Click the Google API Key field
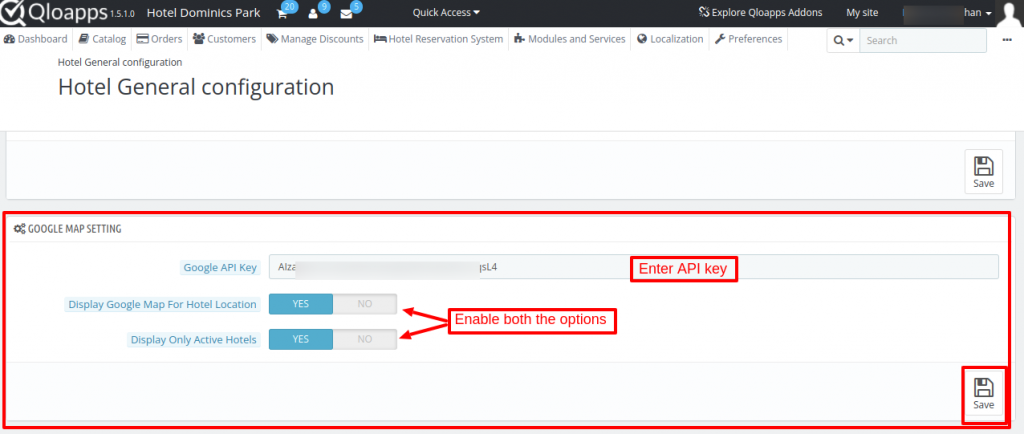1024x434 pixels. [x=633, y=267]
